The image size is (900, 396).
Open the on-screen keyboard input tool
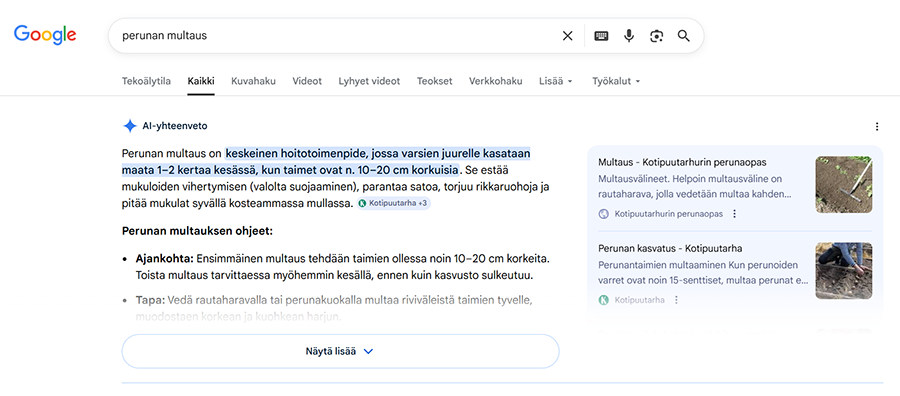[x=601, y=36]
